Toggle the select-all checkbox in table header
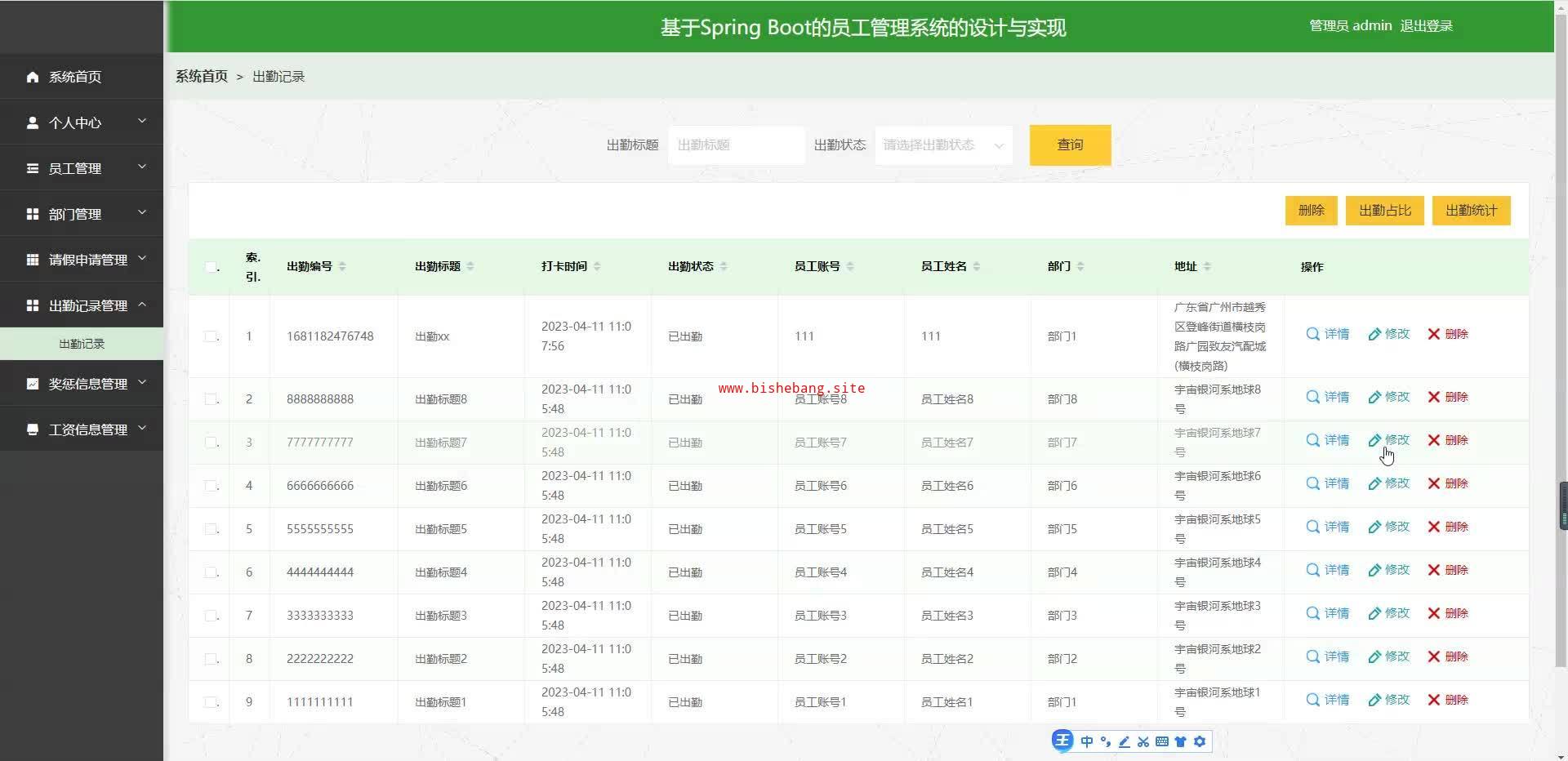1568x761 pixels. pos(211,267)
